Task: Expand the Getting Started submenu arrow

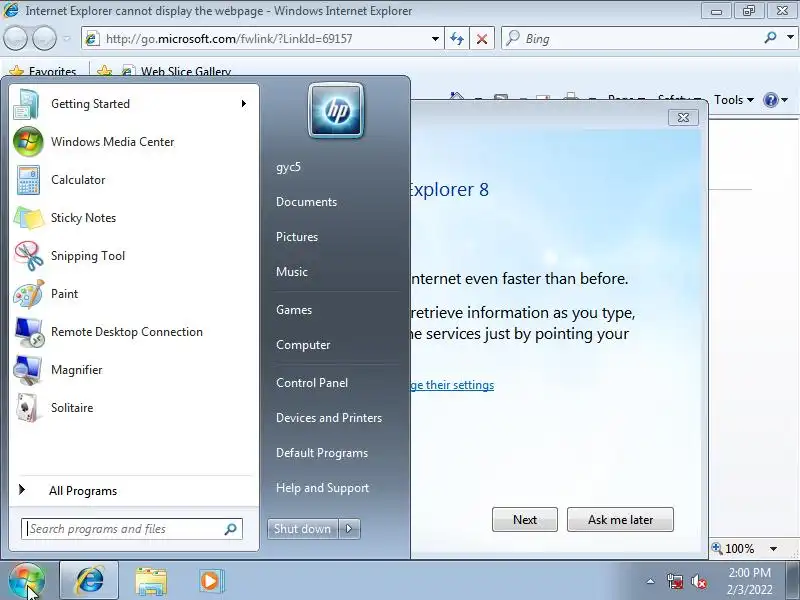Action: click(x=244, y=104)
